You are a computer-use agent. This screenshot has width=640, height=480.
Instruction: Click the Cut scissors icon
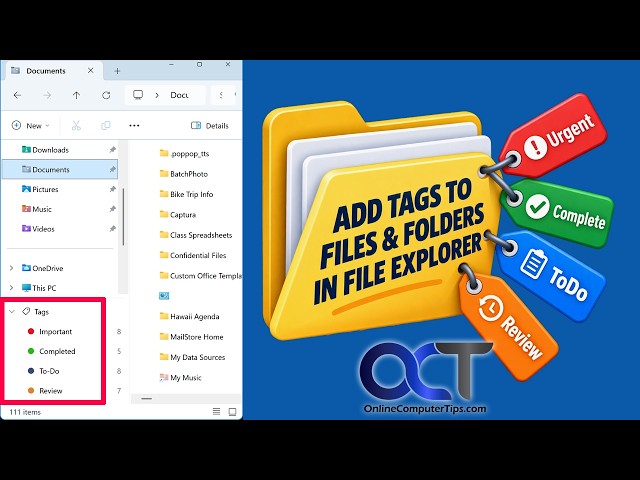point(76,125)
